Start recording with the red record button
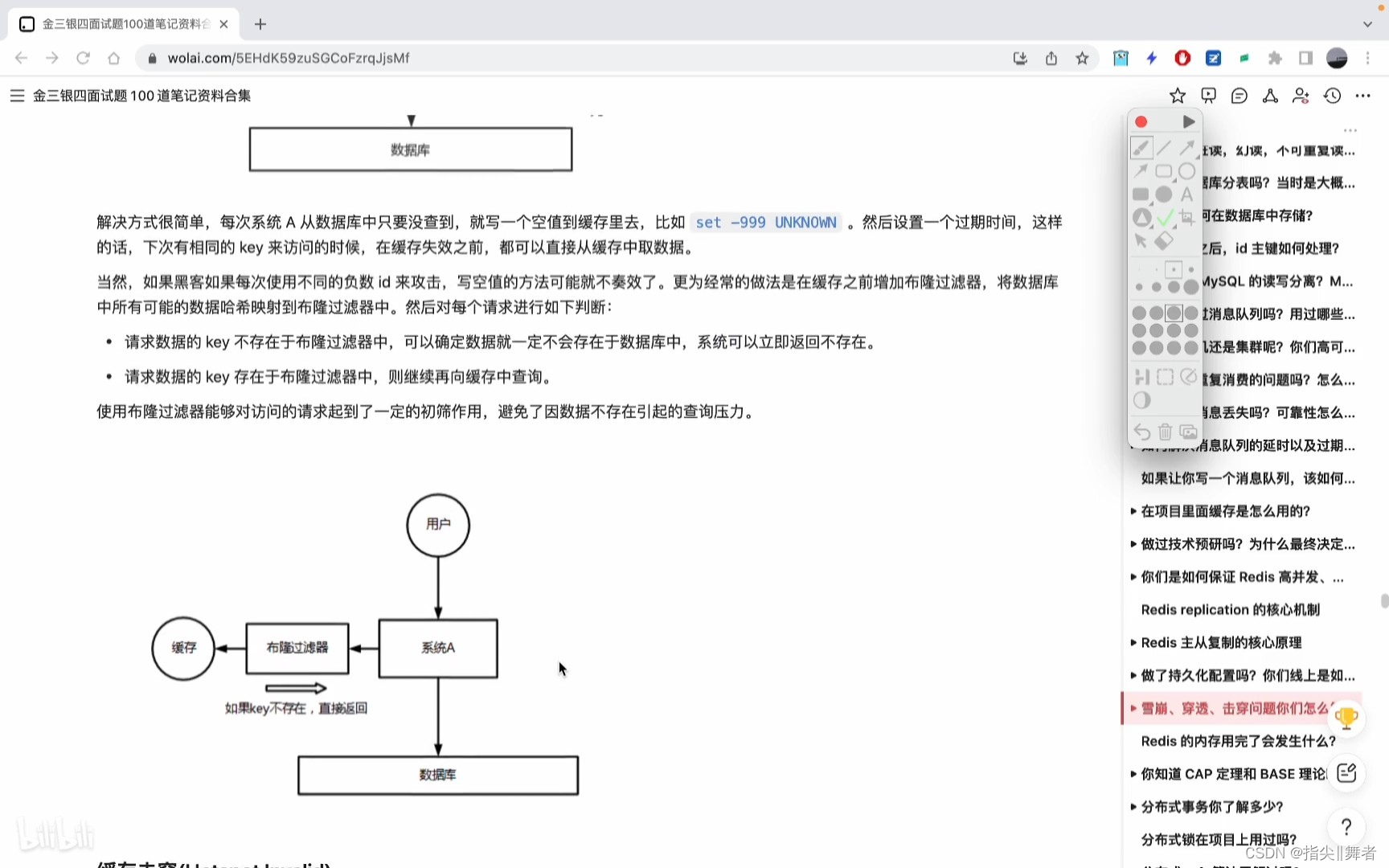Image resolution: width=1389 pixels, height=868 pixels. [1141, 122]
